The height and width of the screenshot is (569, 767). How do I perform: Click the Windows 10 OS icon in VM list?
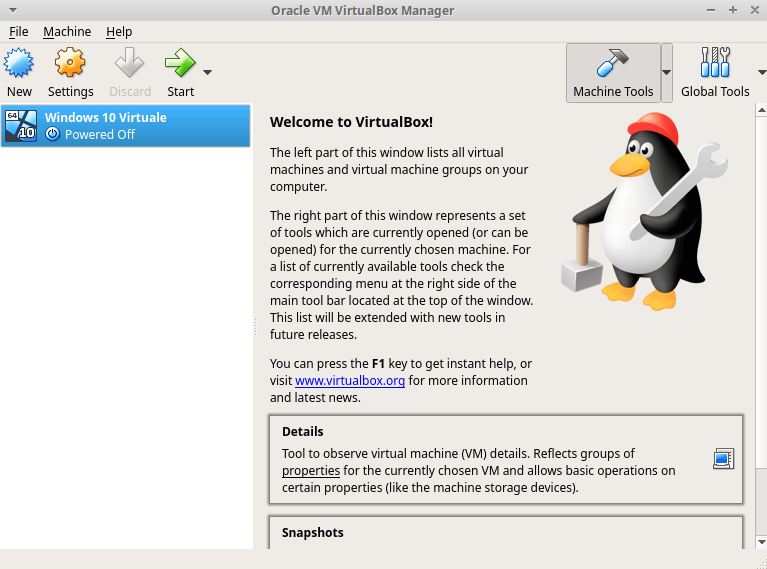coord(21,126)
